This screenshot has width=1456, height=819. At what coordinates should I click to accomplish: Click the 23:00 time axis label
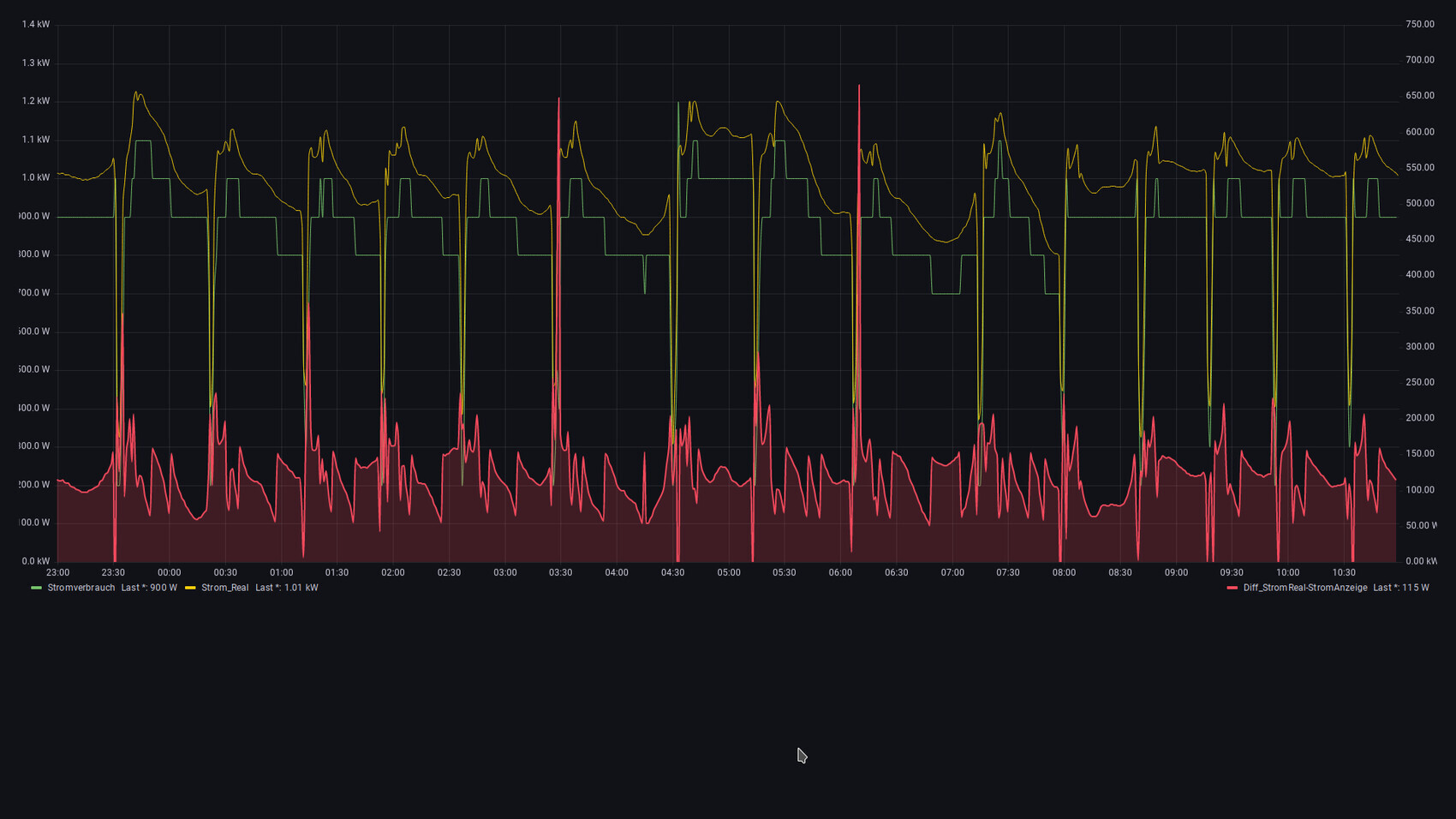point(57,572)
